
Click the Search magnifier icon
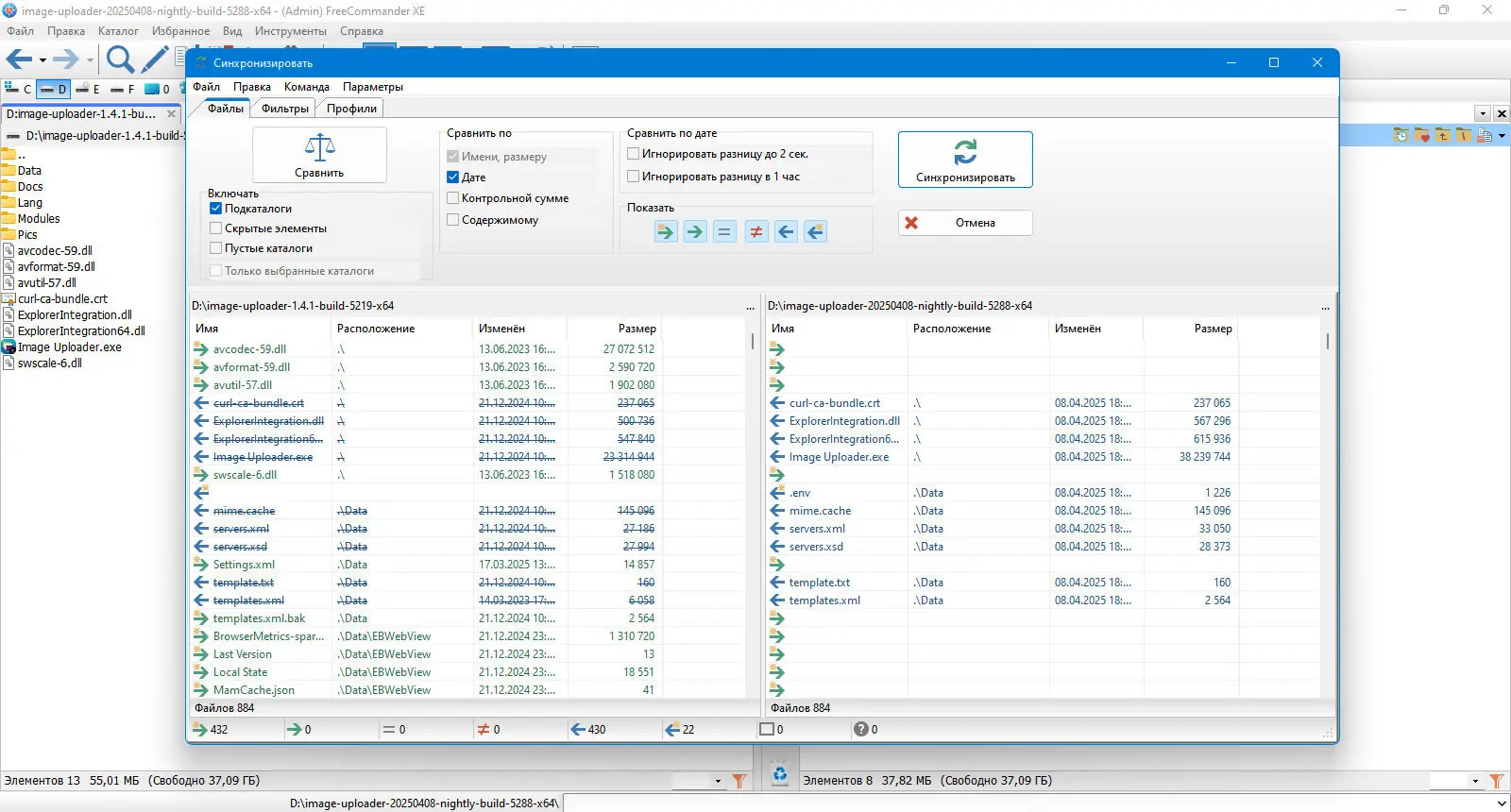click(x=120, y=60)
